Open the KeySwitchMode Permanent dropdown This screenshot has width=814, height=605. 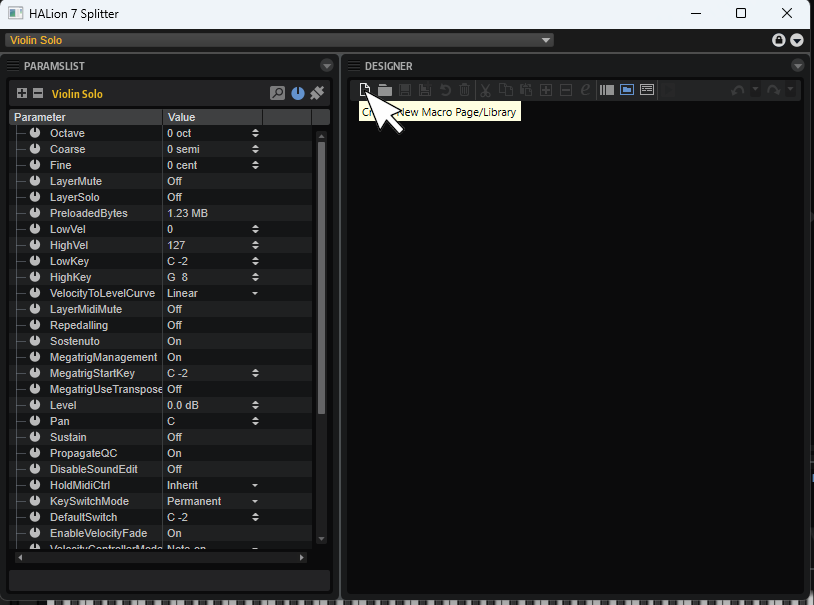point(255,502)
